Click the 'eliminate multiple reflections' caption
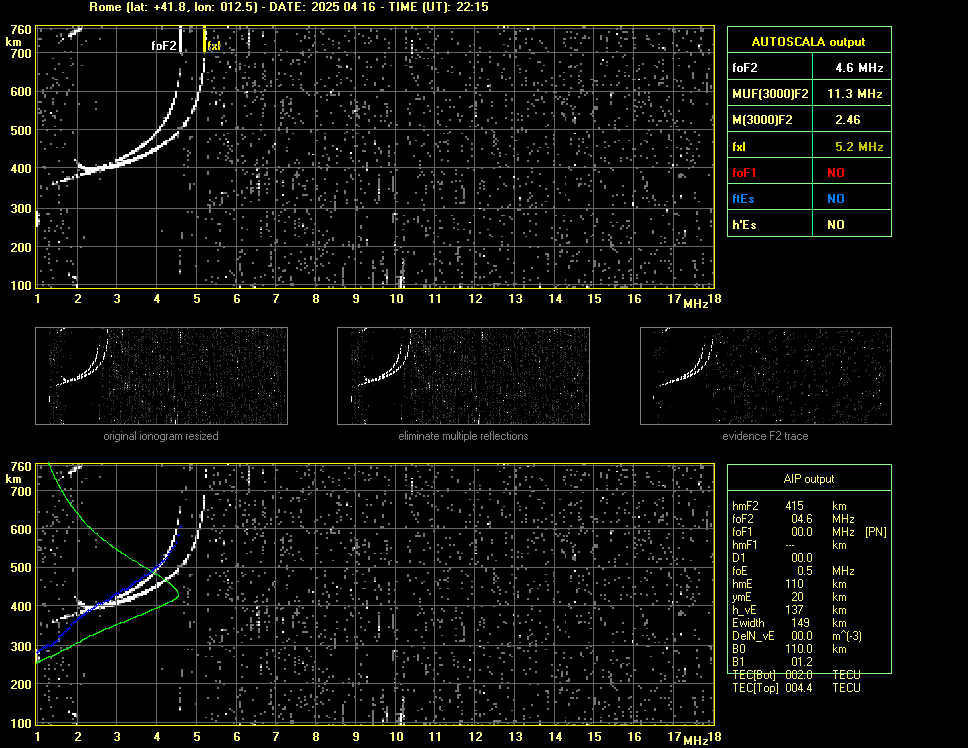Screen dimensions: 968x748 [x=463, y=436]
